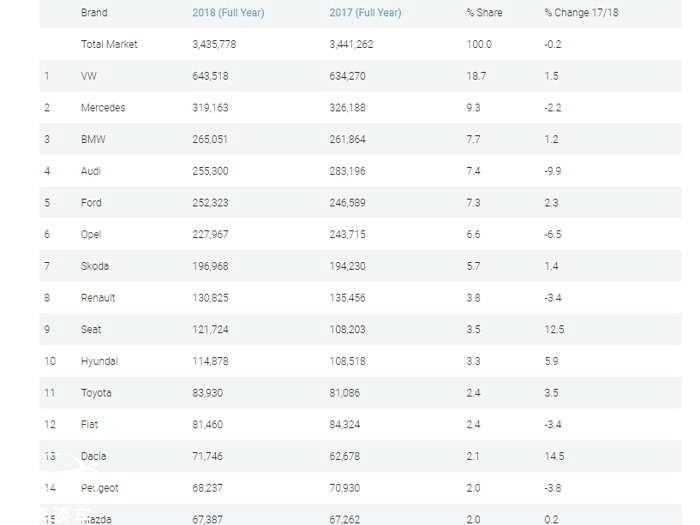Select the Toyota brand cell
700x525 pixels.
[x=96, y=393]
